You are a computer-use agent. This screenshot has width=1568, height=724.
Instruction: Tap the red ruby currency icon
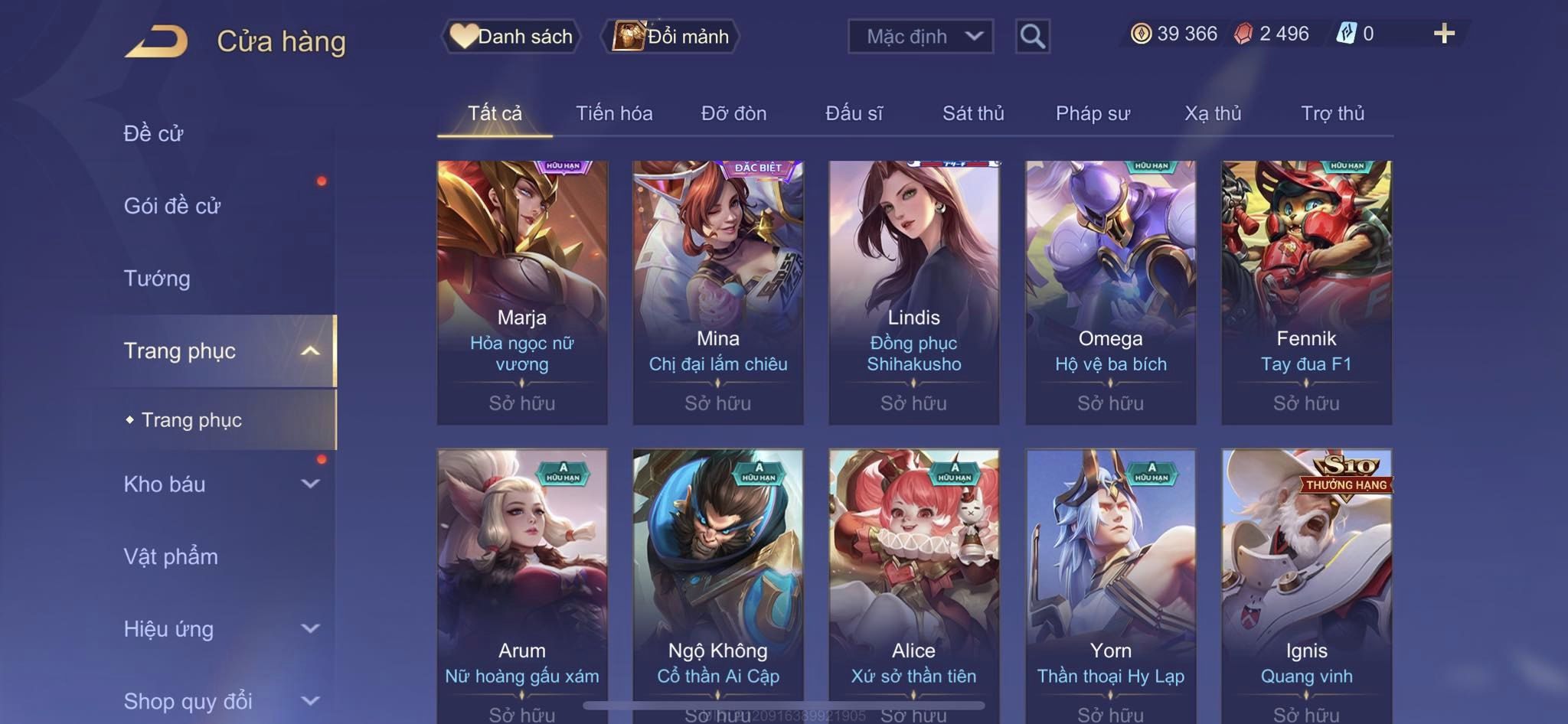[x=1243, y=34]
